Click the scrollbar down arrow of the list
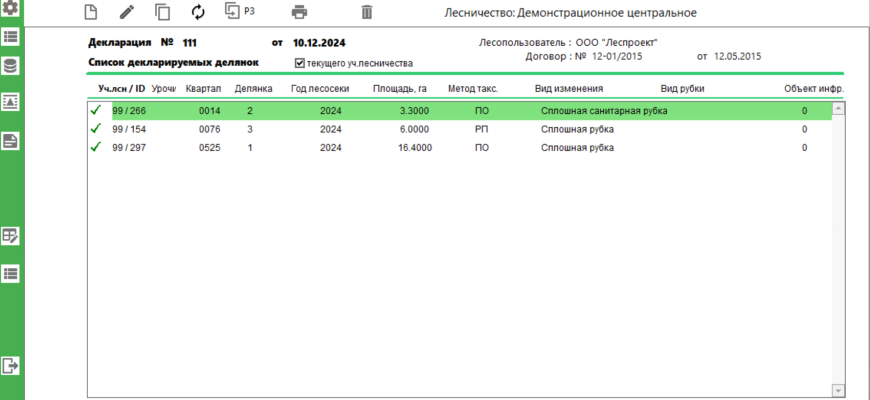Image resolution: width=870 pixels, height=400 pixels. 838,390
